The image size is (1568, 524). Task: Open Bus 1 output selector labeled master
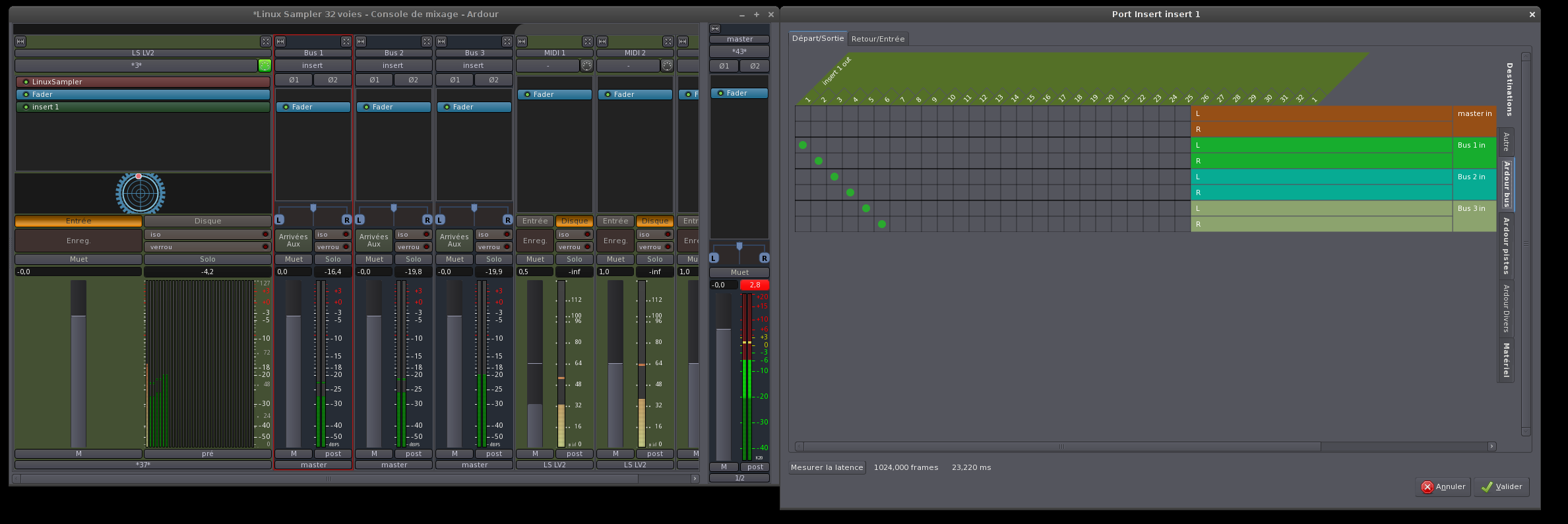tap(313, 465)
